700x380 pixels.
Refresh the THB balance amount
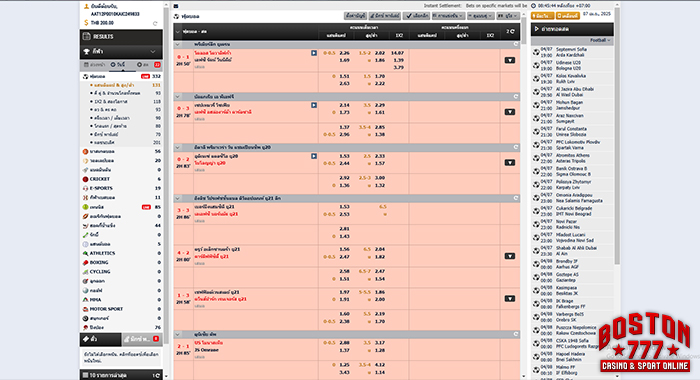point(155,23)
